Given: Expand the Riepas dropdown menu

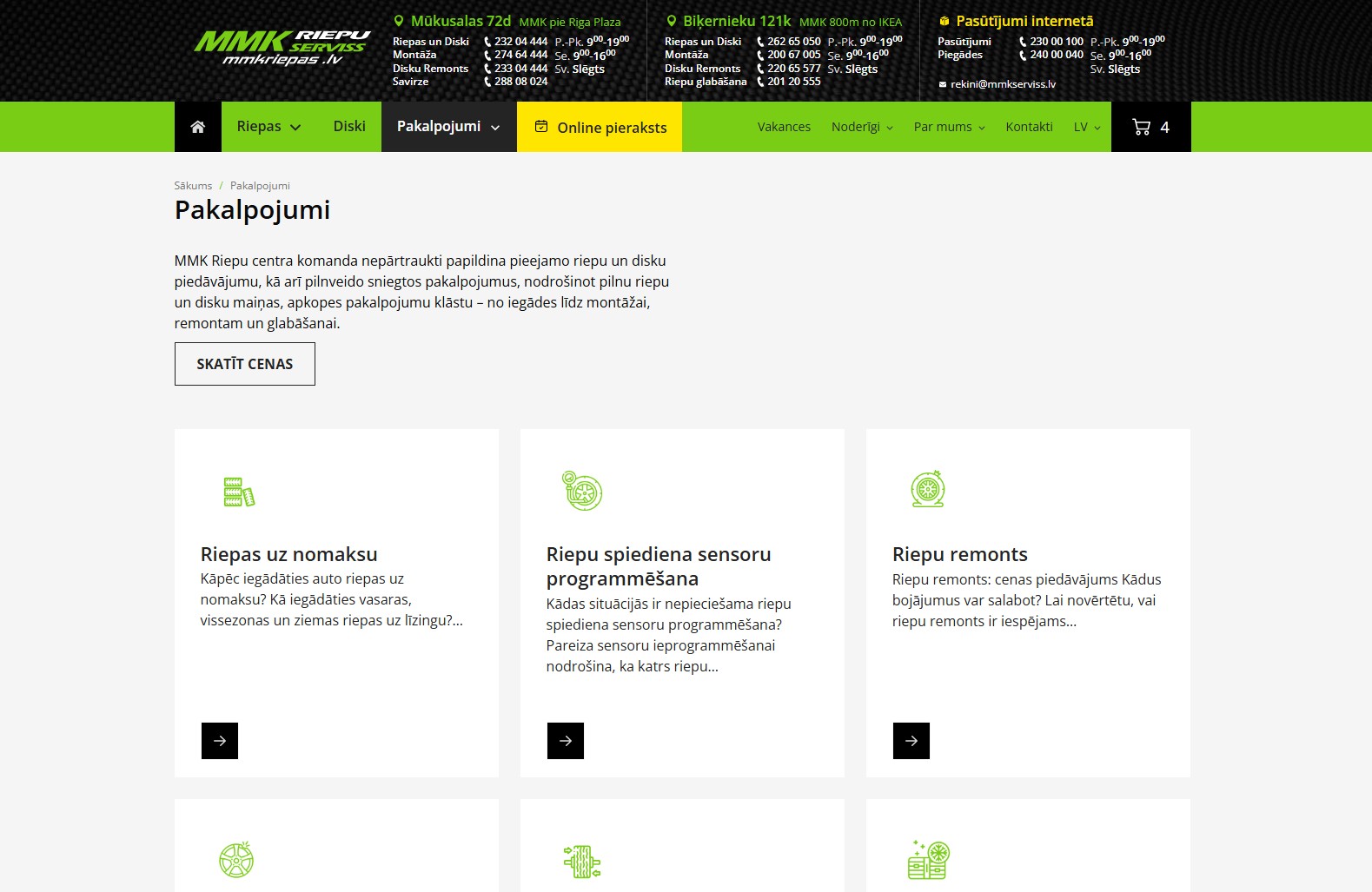Looking at the screenshot, I should point(268,127).
